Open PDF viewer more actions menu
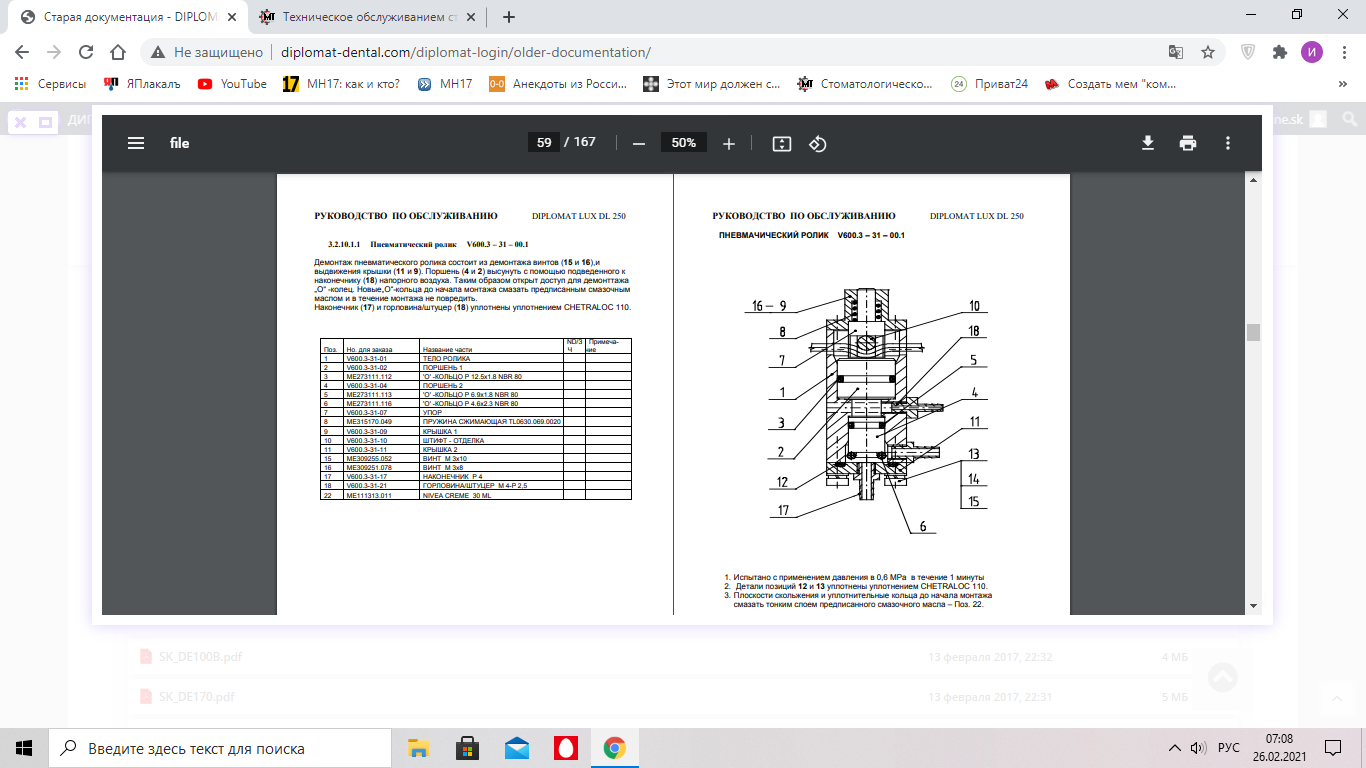 1228,143
